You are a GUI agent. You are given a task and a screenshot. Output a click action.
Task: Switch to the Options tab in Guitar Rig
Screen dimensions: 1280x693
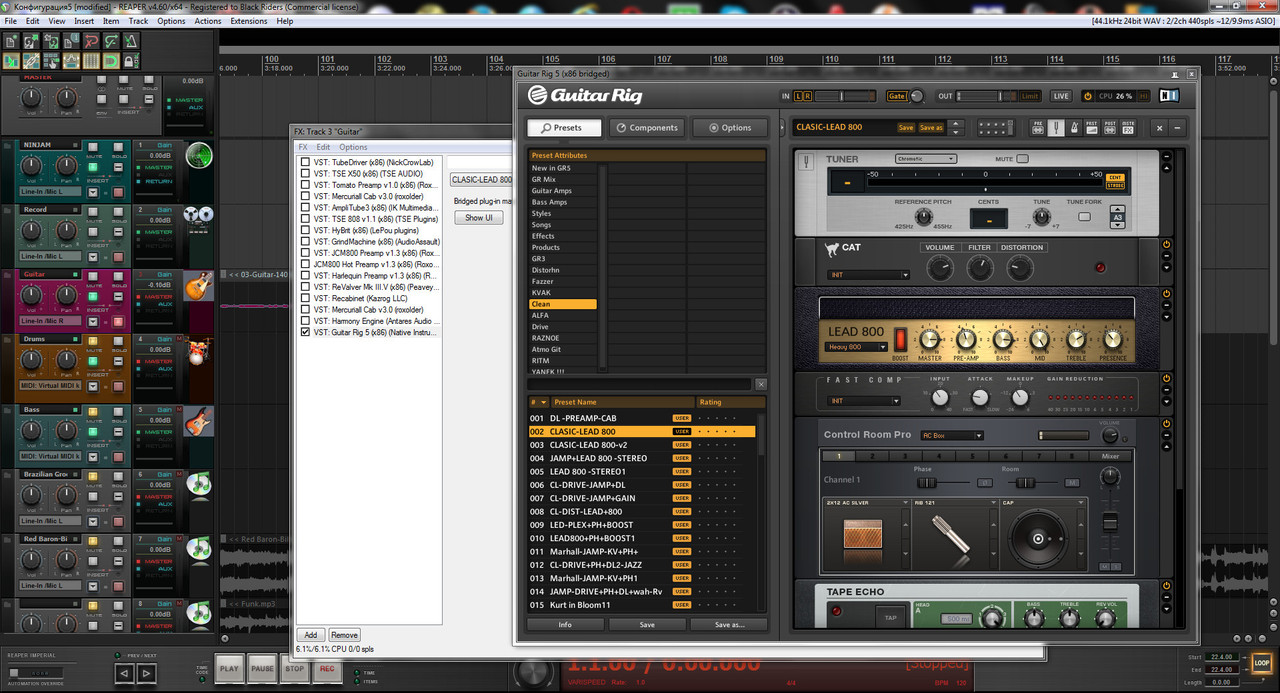[729, 128]
